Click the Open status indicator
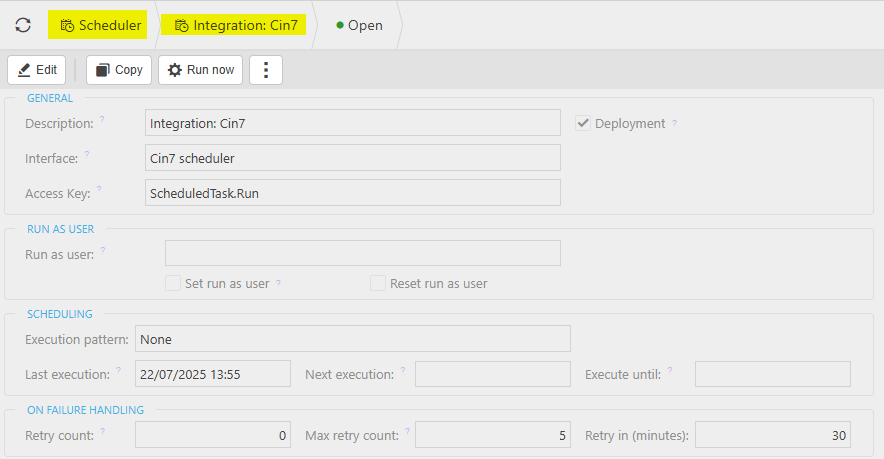884x459 pixels. 359,25
